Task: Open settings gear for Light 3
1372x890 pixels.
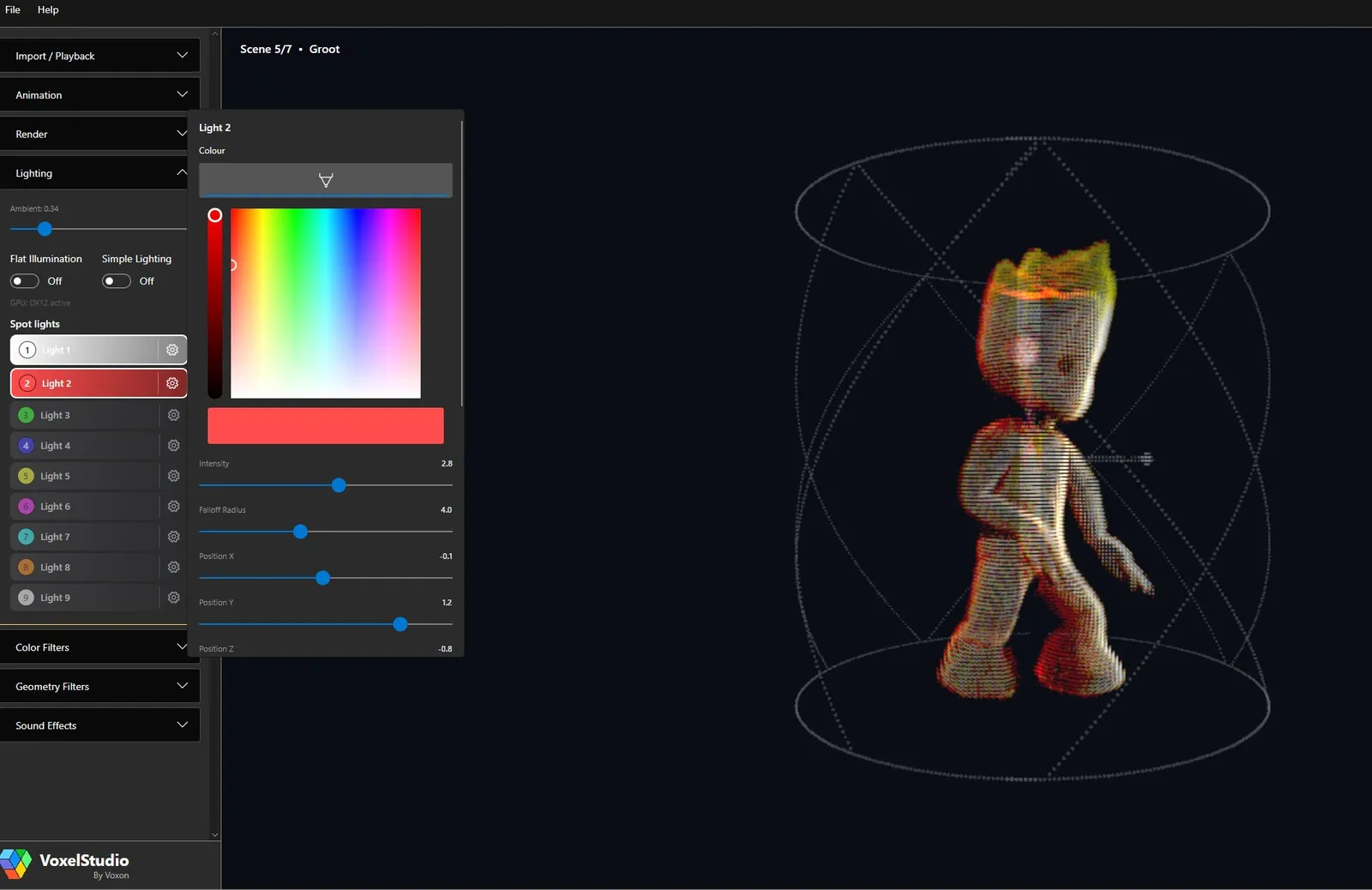Action: coord(173,415)
